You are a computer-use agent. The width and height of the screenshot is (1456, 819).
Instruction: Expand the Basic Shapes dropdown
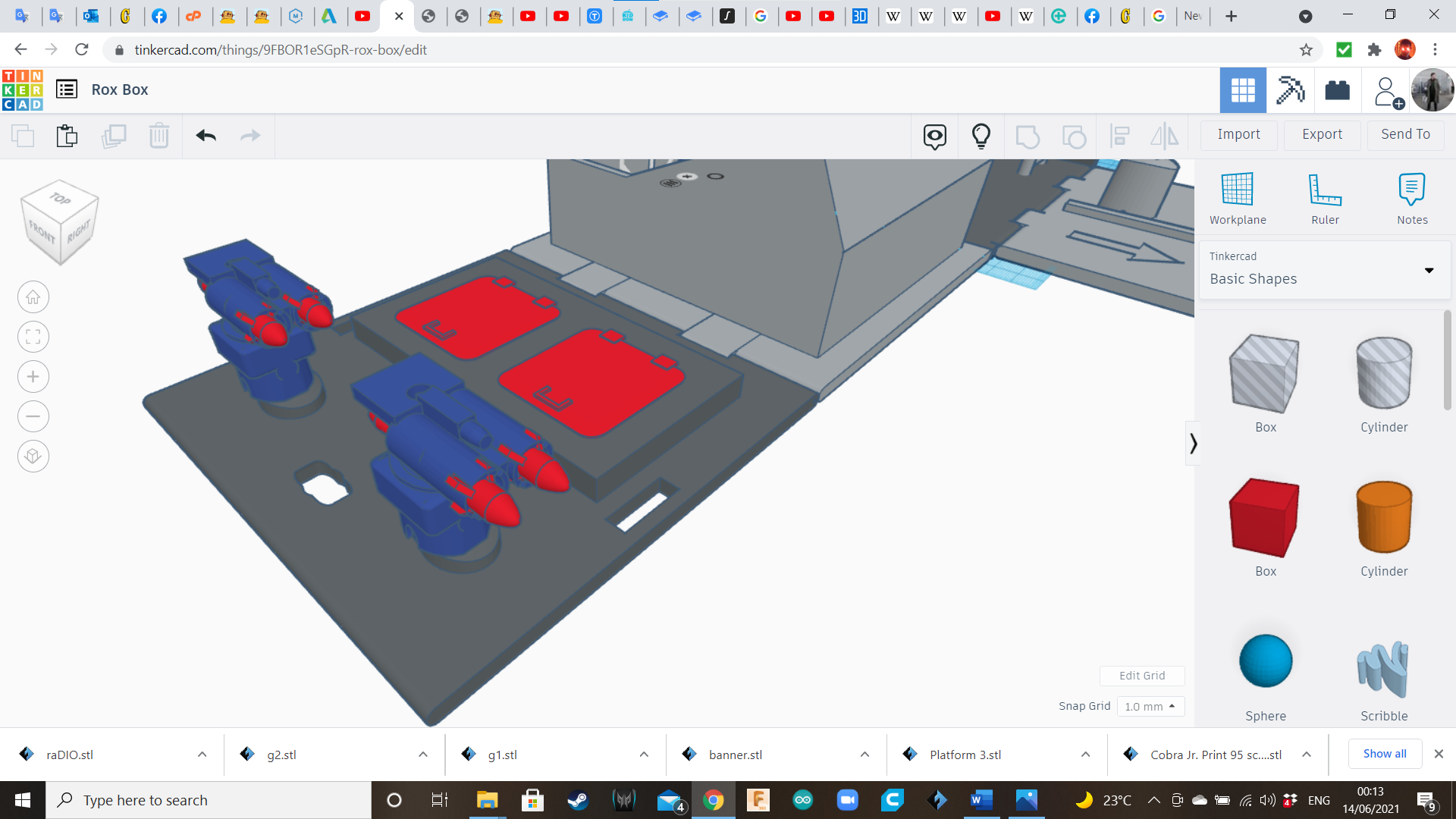(x=1429, y=271)
